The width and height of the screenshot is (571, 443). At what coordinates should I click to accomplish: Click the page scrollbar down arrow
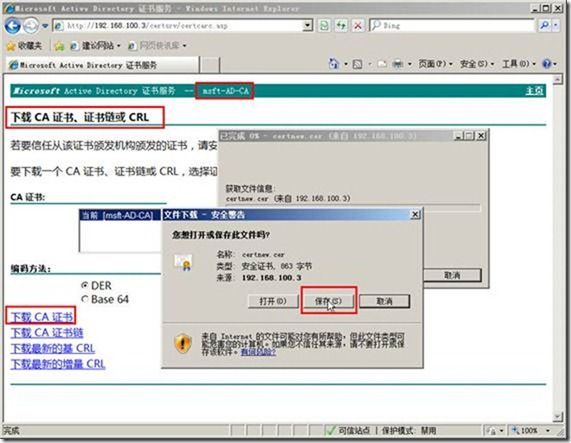pyautogui.click(x=558, y=417)
